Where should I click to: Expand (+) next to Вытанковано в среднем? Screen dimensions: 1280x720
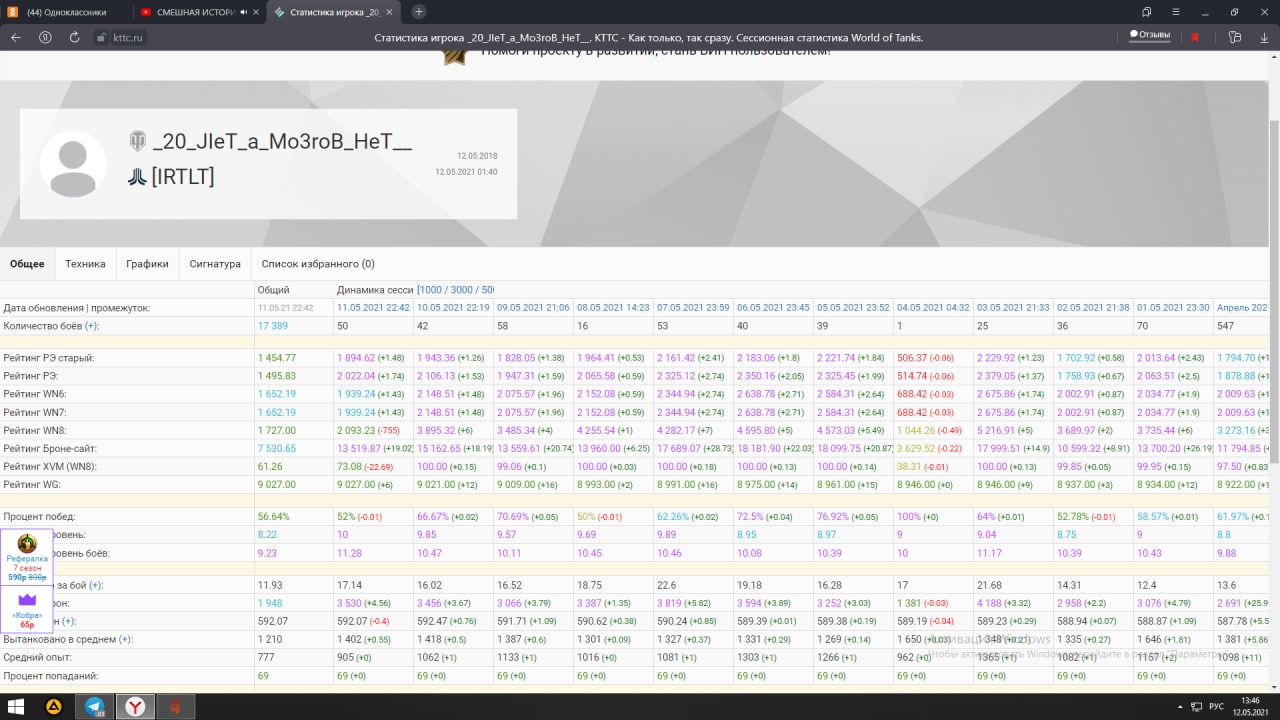pyautogui.click(x=126, y=639)
